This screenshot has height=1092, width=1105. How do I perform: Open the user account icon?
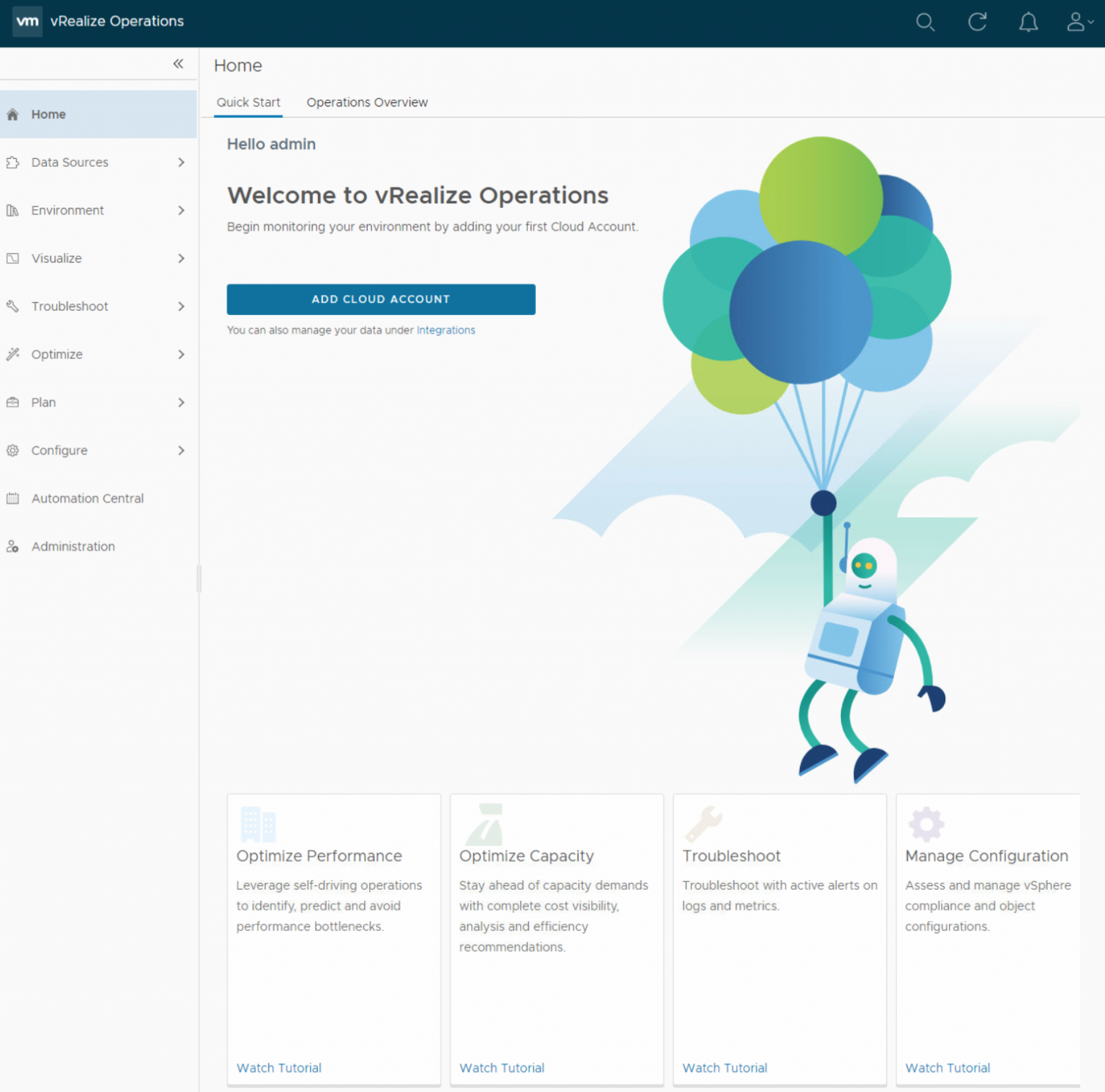pyautogui.click(x=1075, y=22)
